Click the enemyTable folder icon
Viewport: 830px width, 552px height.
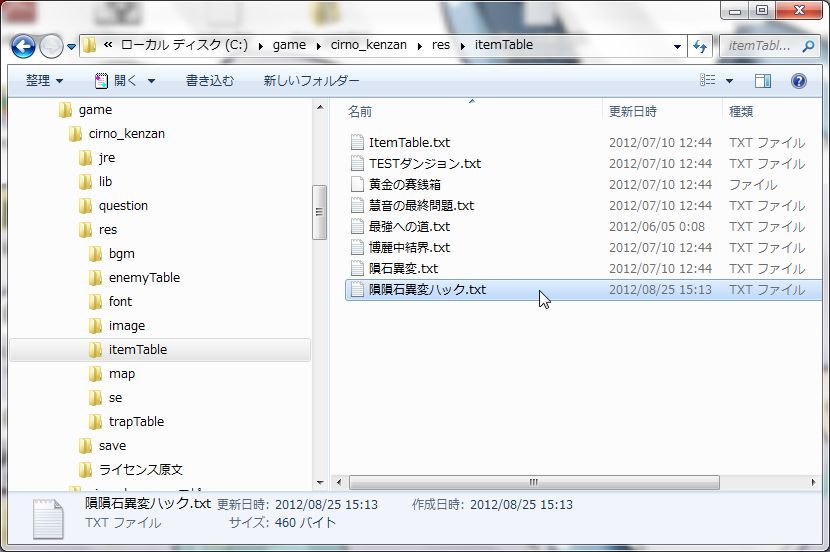[x=95, y=277]
